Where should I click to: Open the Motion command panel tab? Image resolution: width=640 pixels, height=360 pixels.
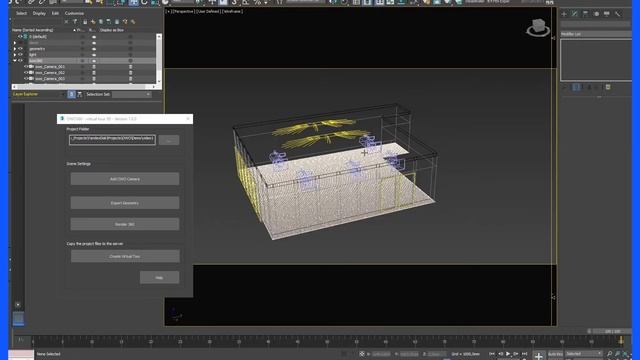pyautogui.click(x=596, y=14)
